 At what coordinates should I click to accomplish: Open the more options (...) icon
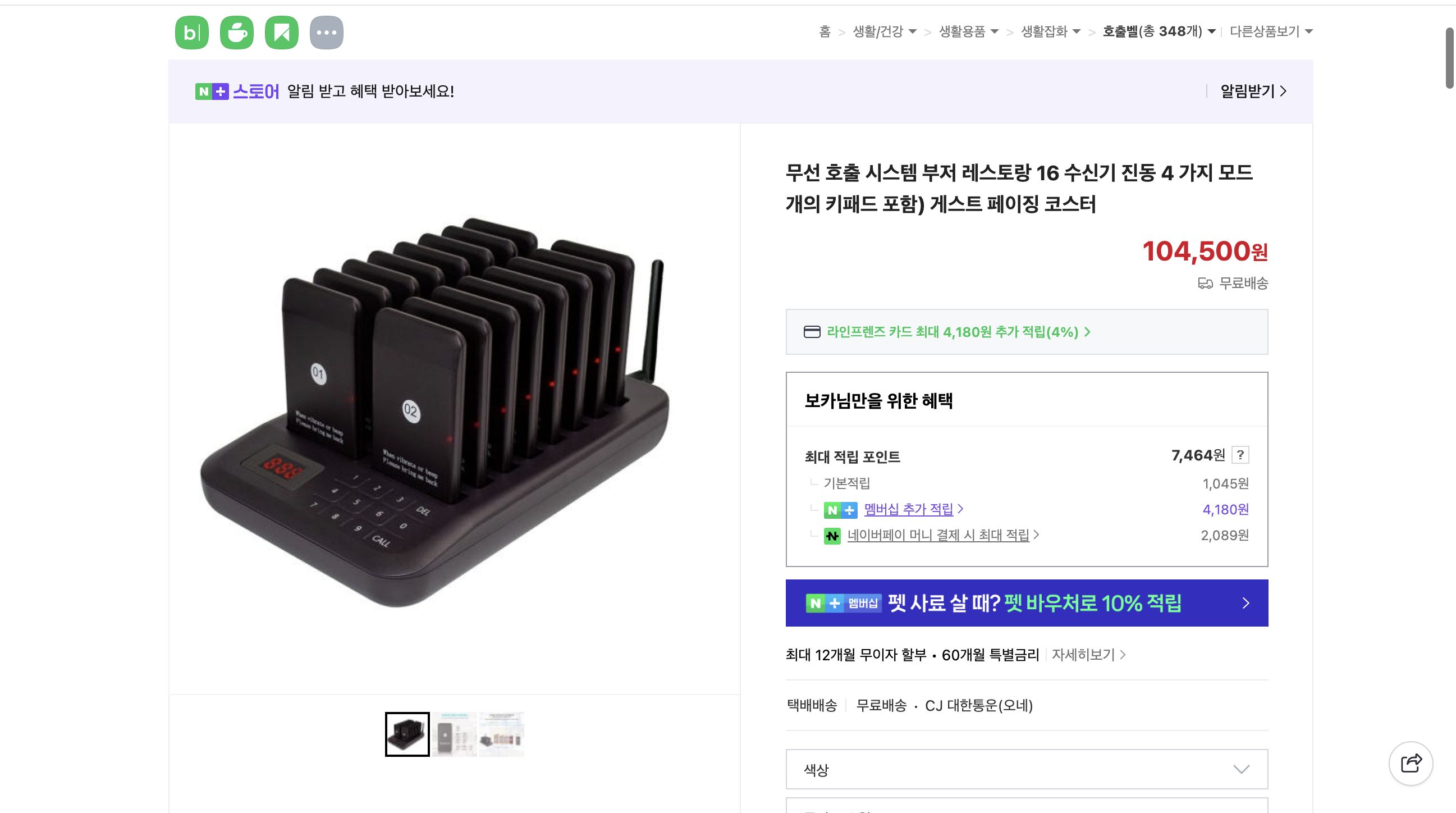[327, 32]
